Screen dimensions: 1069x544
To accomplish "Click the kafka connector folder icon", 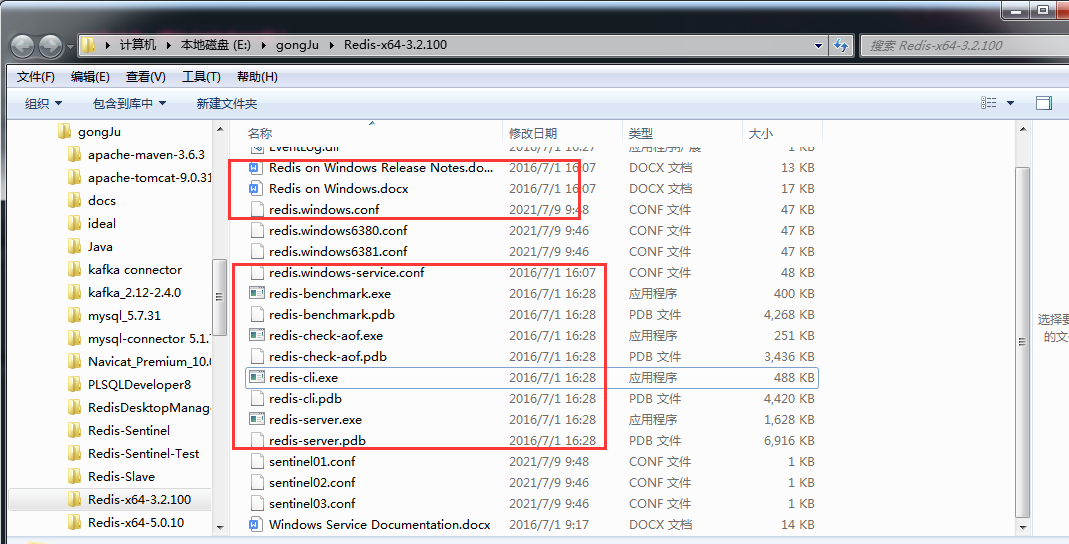I will click(x=75, y=270).
